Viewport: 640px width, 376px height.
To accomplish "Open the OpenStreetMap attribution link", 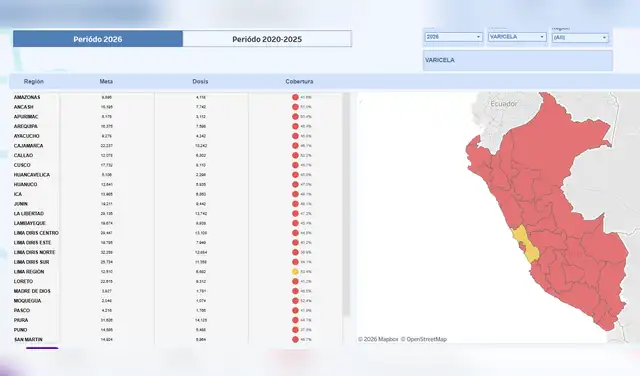I will [x=424, y=339].
